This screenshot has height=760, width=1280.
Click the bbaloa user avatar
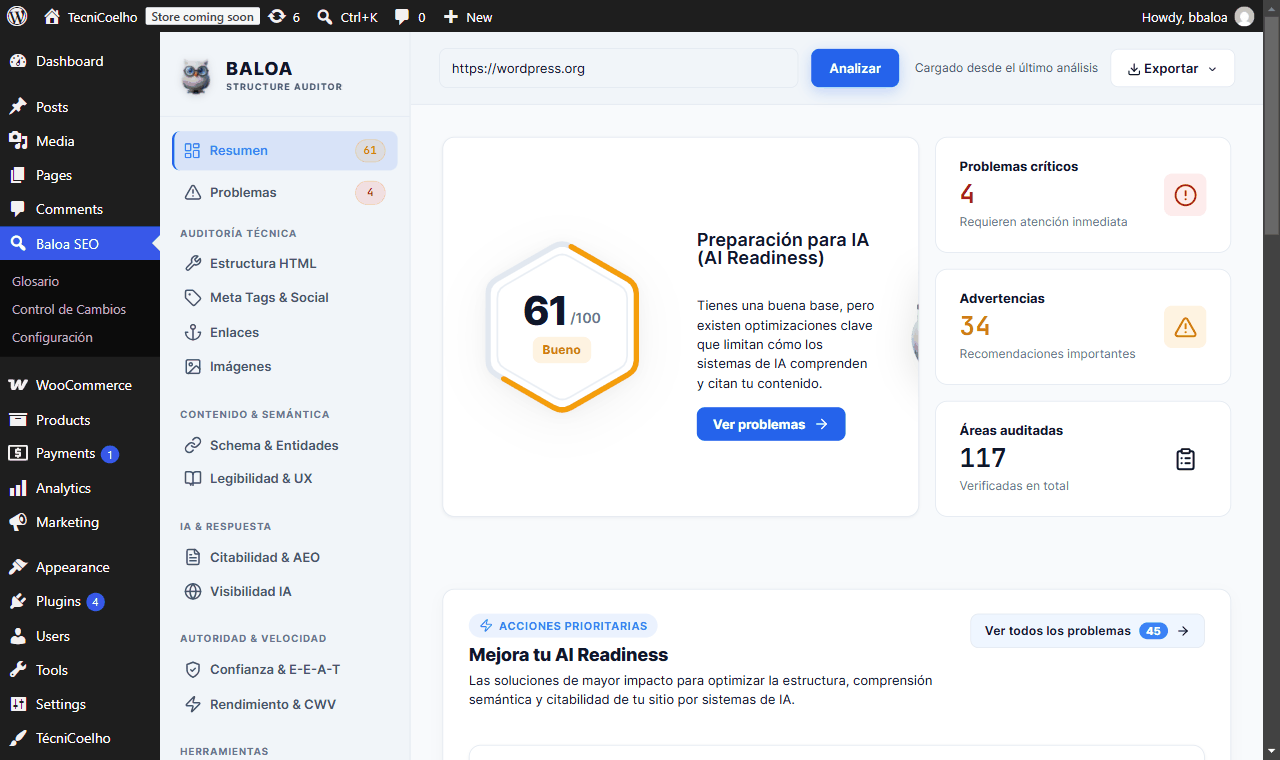(x=1244, y=16)
